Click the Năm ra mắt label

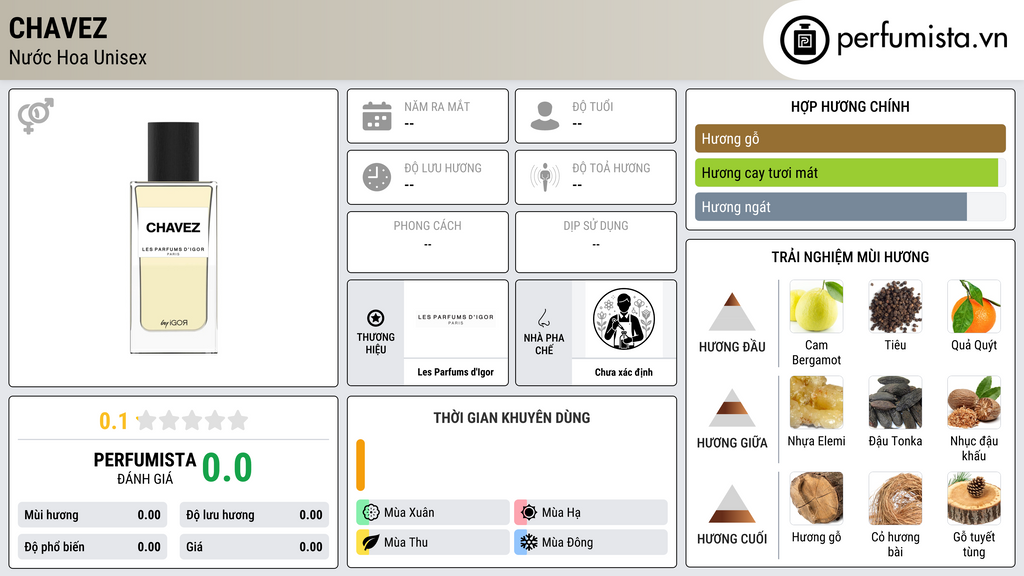coord(437,106)
